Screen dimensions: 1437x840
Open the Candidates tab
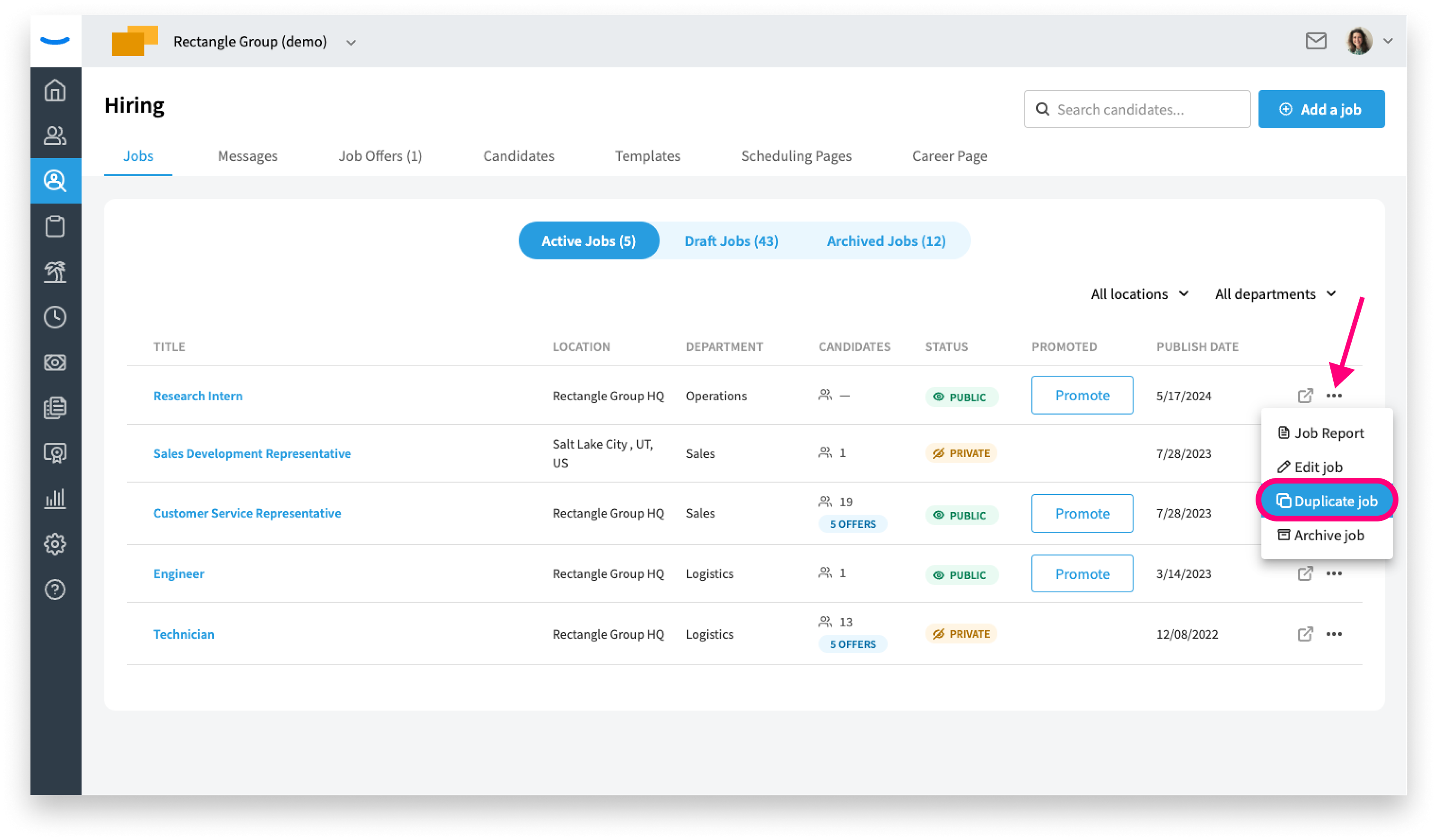click(518, 156)
